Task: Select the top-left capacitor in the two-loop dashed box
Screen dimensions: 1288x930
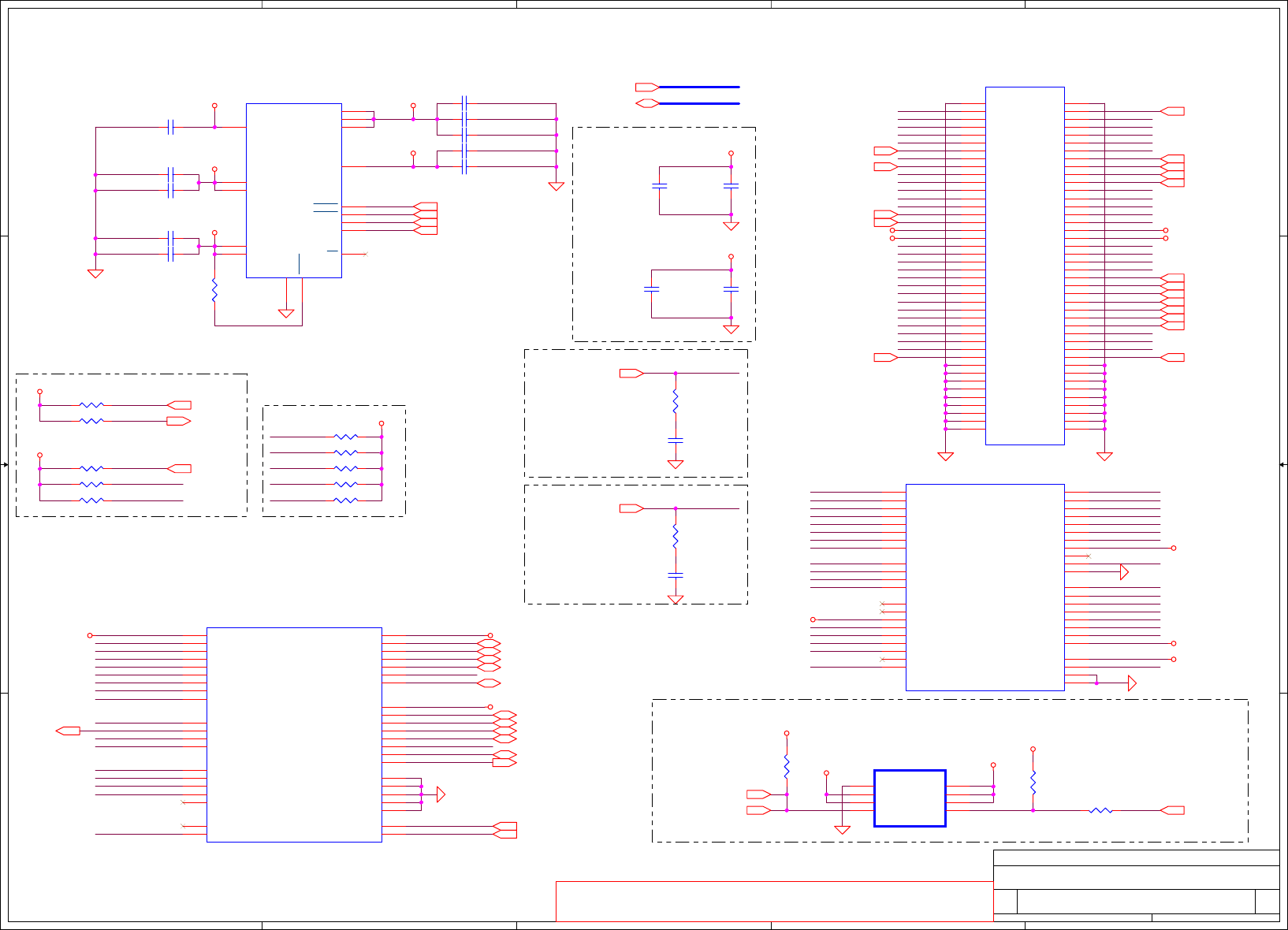Action: pos(659,187)
